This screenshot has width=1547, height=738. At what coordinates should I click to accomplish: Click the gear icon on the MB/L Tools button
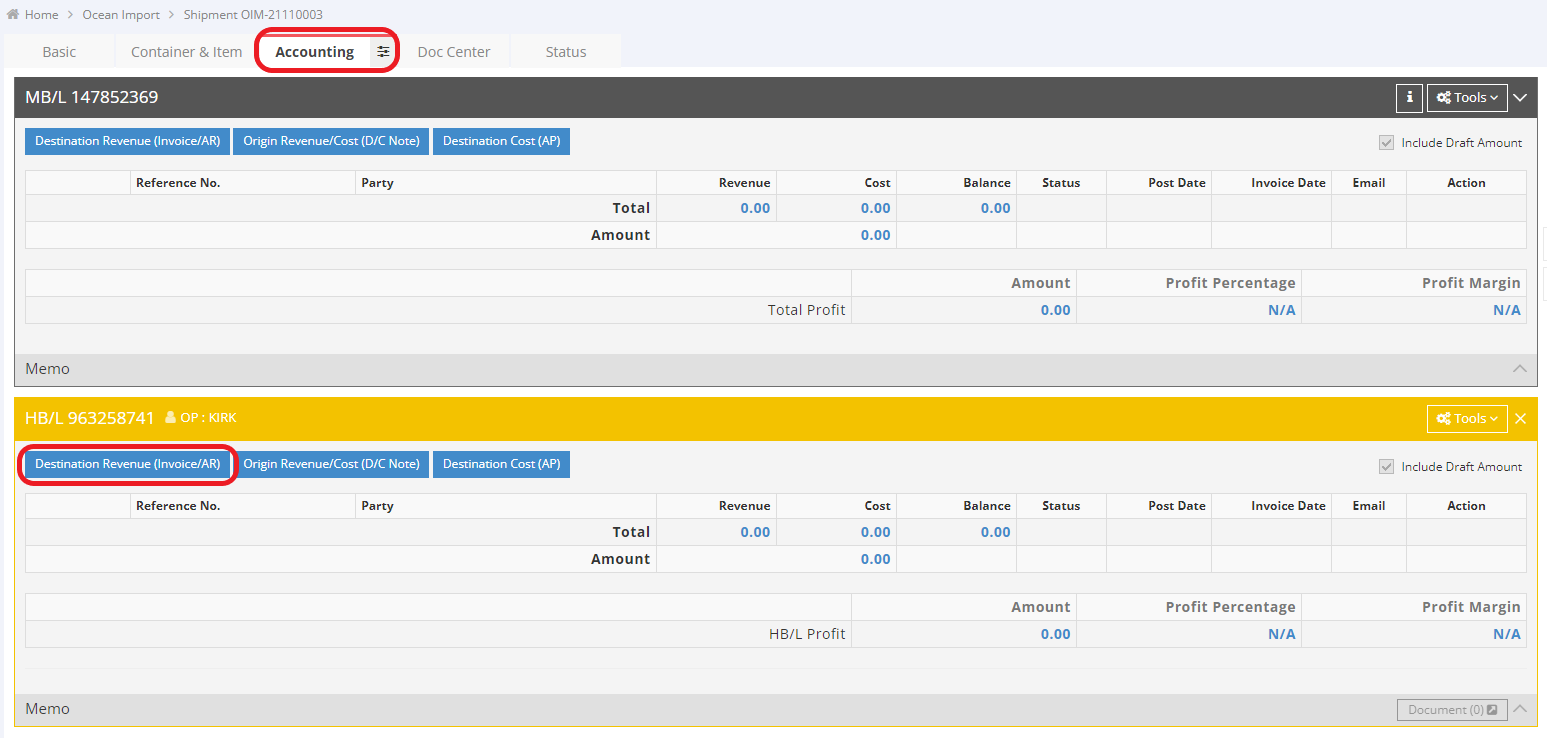(x=1442, y=97)
